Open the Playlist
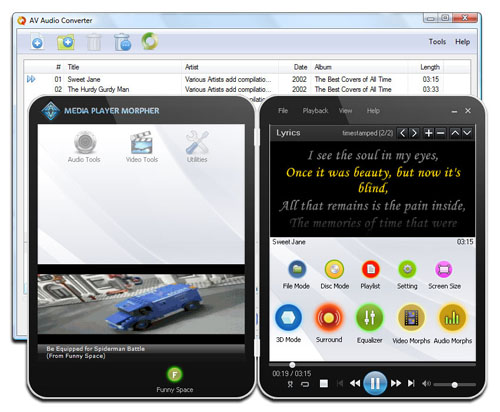Screen dimensions: 500x412 (370, 269)
